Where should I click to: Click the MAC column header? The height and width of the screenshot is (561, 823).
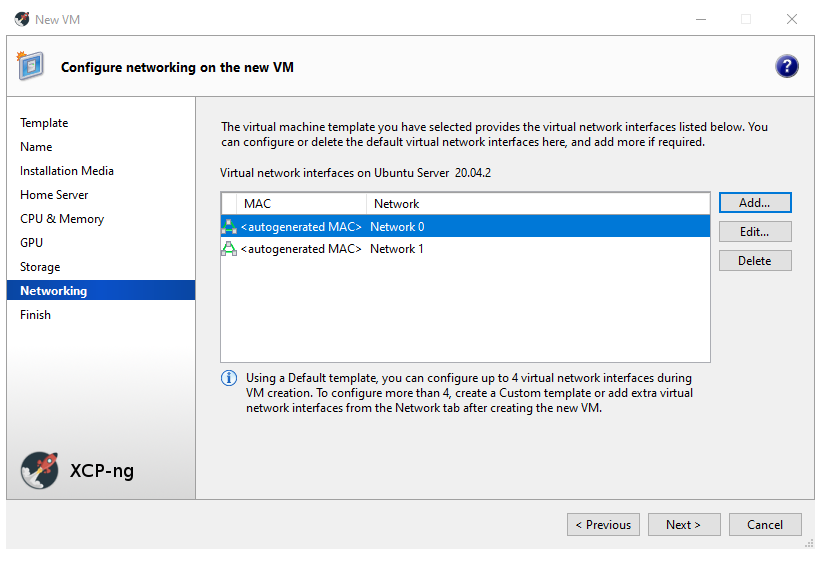point(257,204)
